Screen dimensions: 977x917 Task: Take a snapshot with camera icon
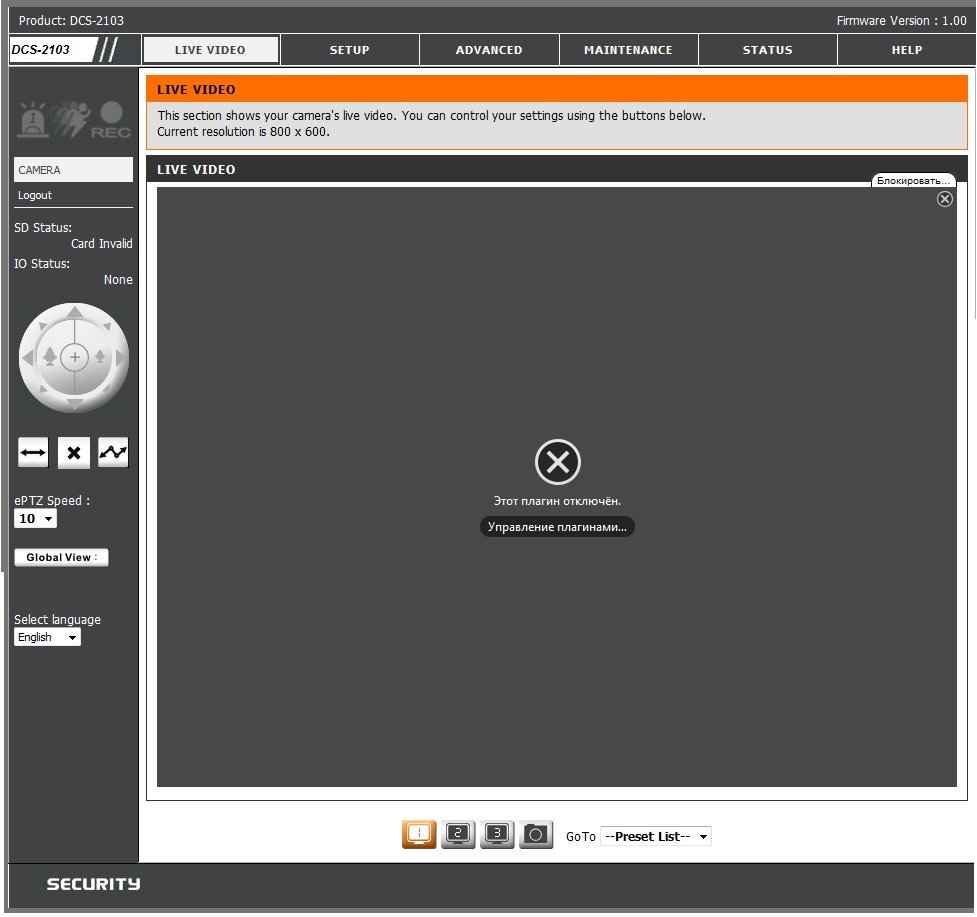coord(536,834)
